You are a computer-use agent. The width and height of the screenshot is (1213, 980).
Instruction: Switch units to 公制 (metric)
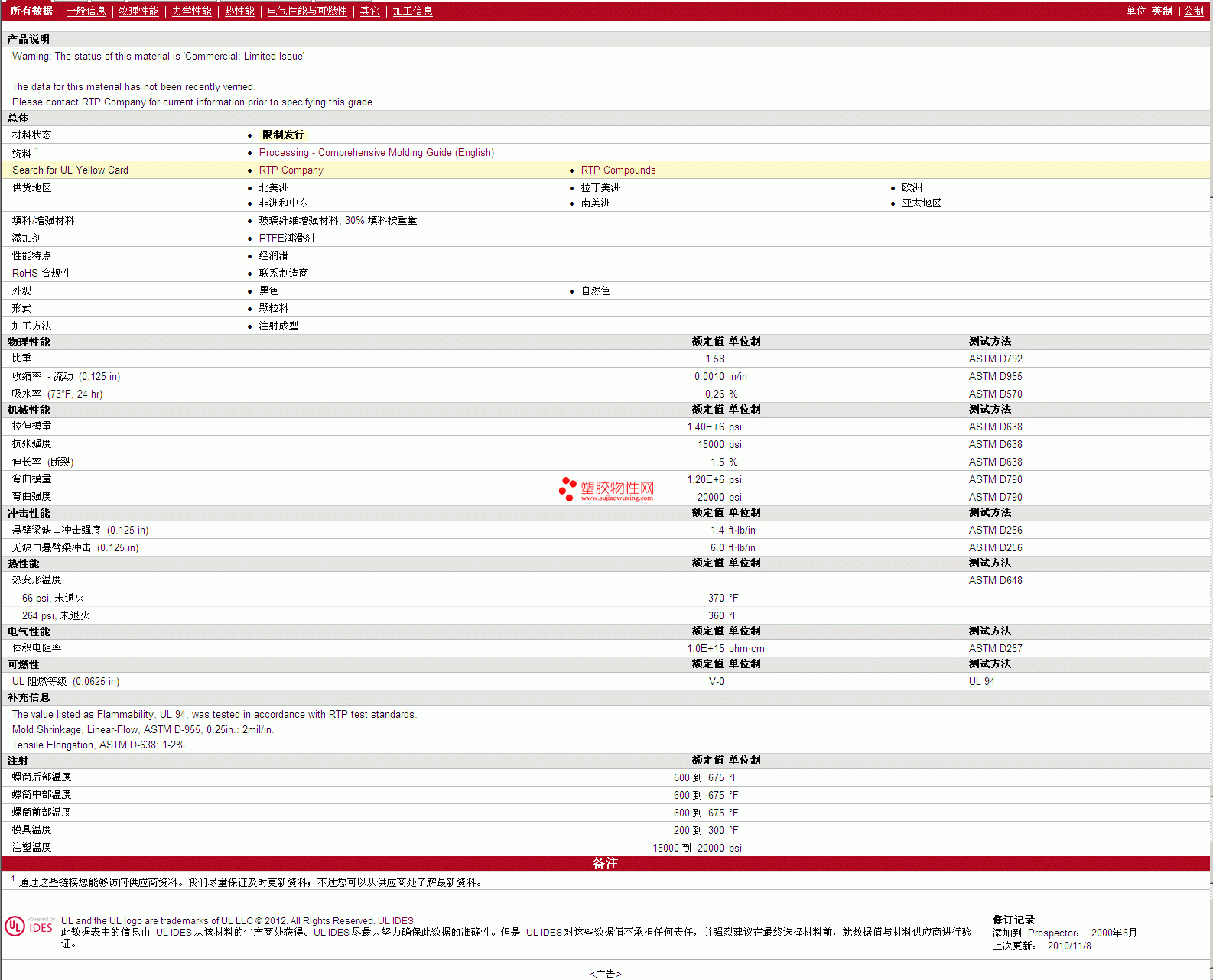1193,11
